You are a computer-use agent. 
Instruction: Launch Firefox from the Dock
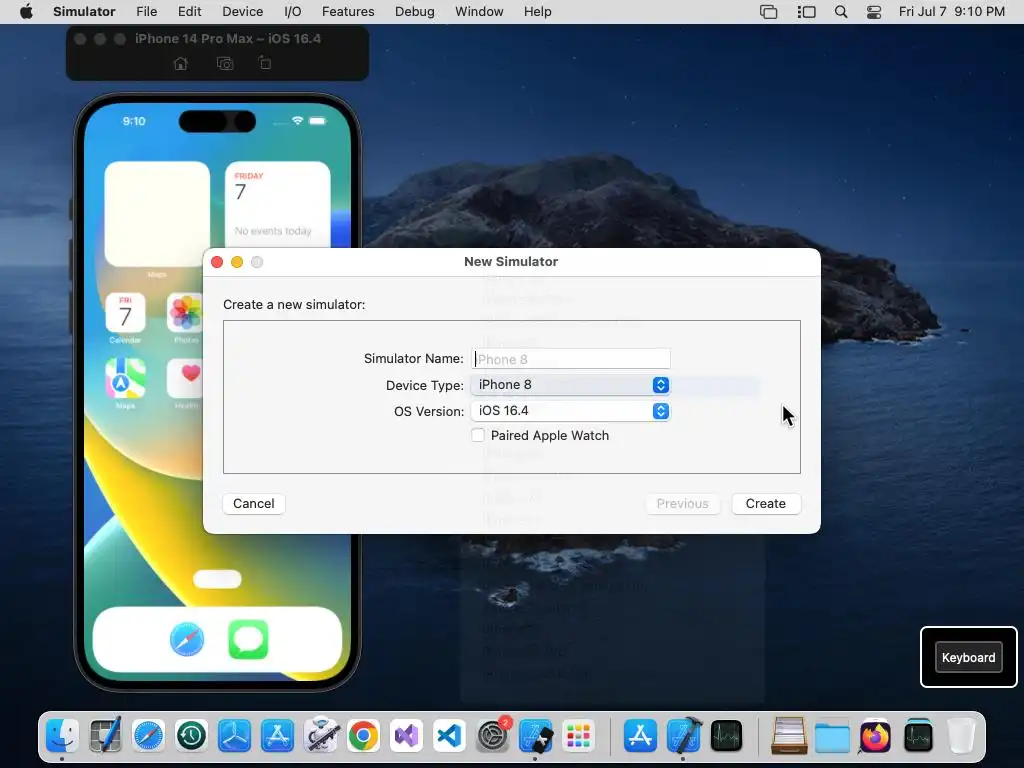coord(875,736)
